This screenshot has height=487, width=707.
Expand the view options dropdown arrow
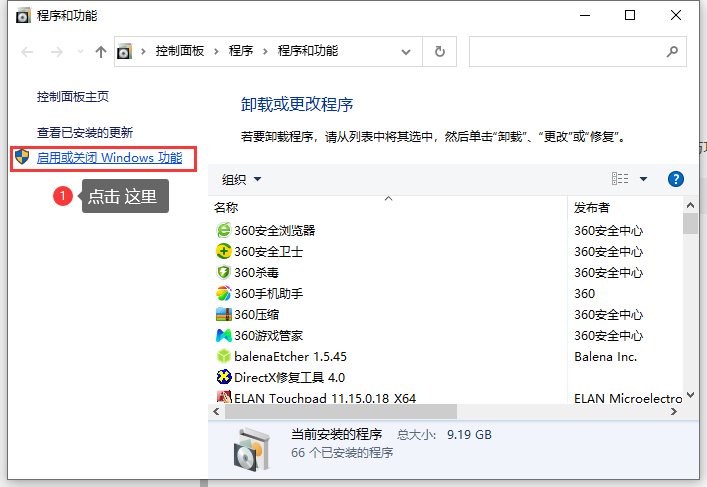pos(643,179)
